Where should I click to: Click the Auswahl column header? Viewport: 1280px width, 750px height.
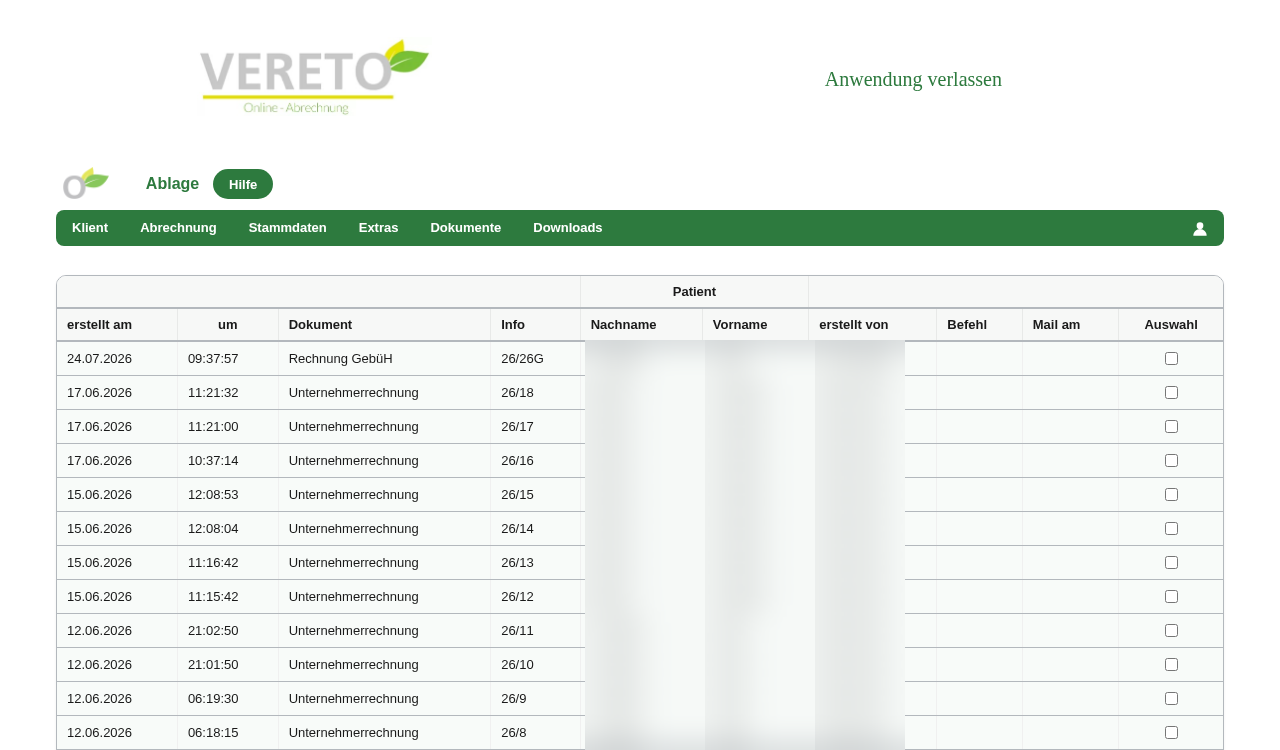pyautogui.click(x=1171, y=325)
